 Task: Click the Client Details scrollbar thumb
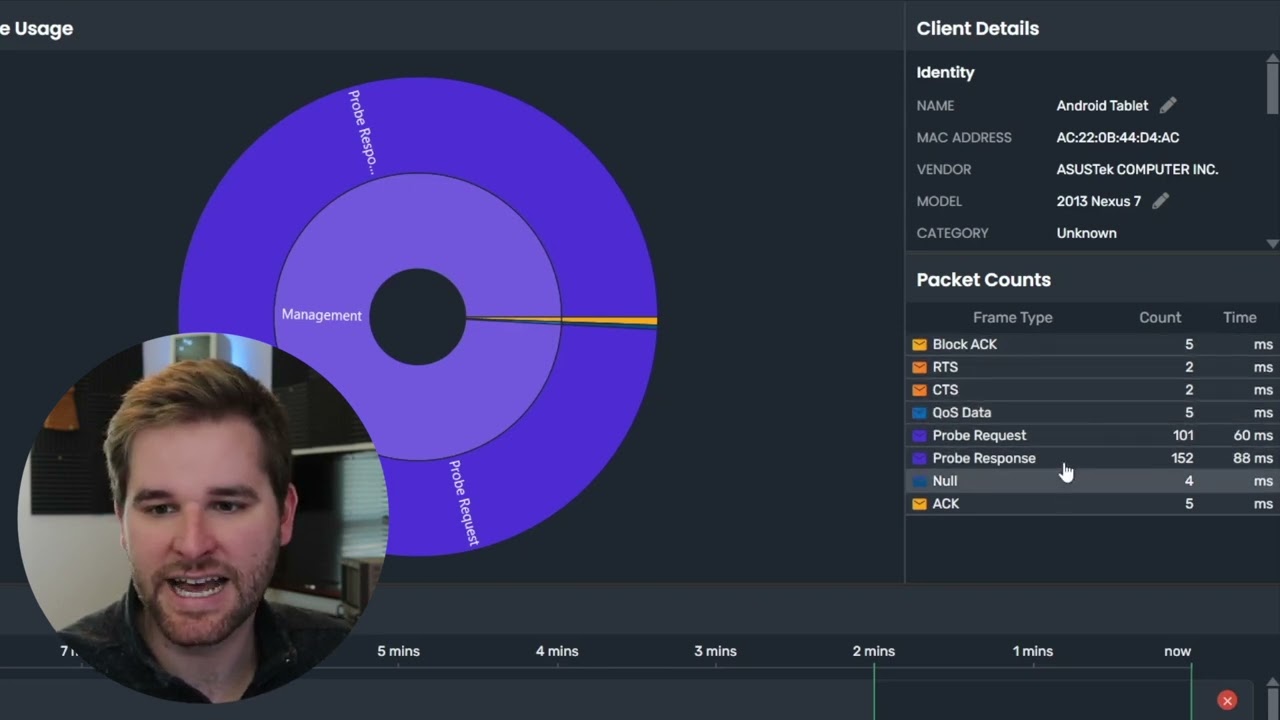1272,90
